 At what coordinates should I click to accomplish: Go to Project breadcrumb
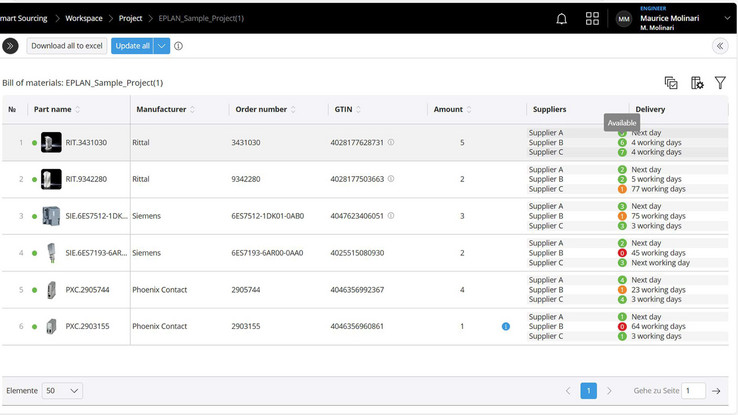[x=130, y=18]
